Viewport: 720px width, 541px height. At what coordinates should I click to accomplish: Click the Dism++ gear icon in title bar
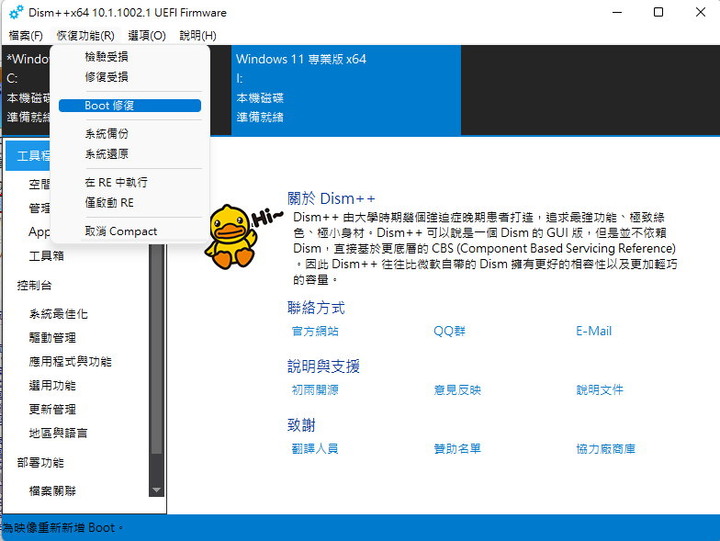[x=16, y=12]
